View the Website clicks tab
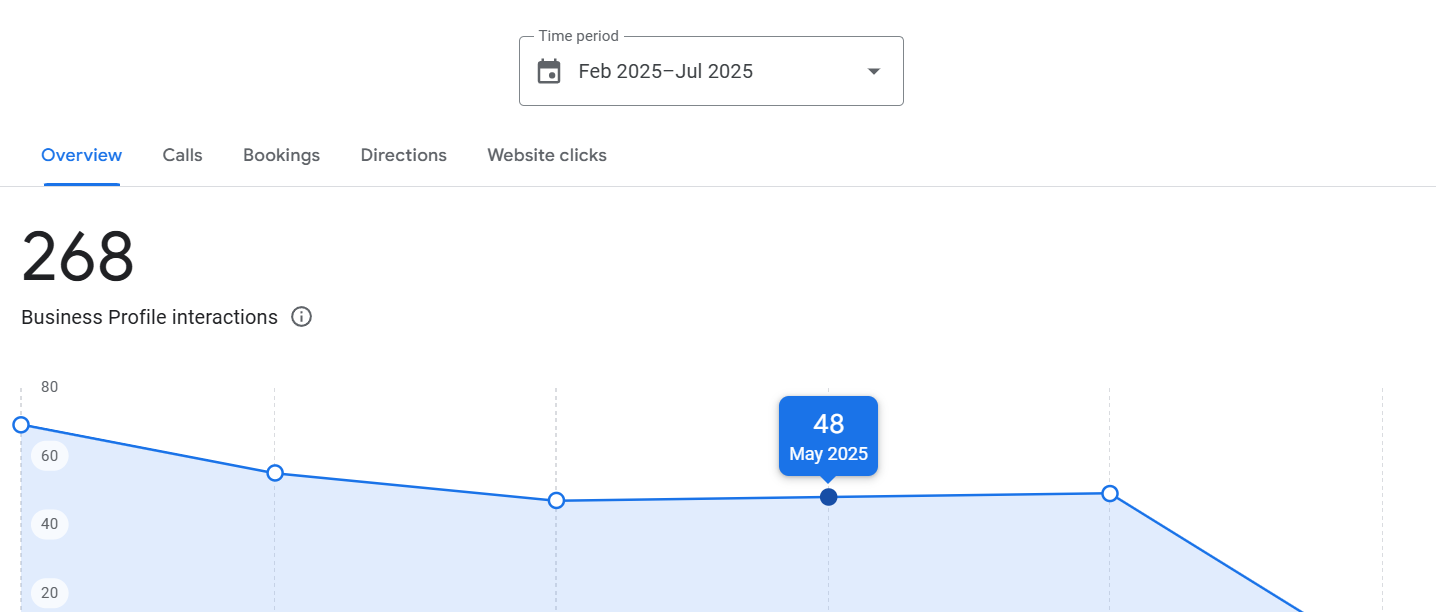 pyautogui.click(x=547, y=155)
